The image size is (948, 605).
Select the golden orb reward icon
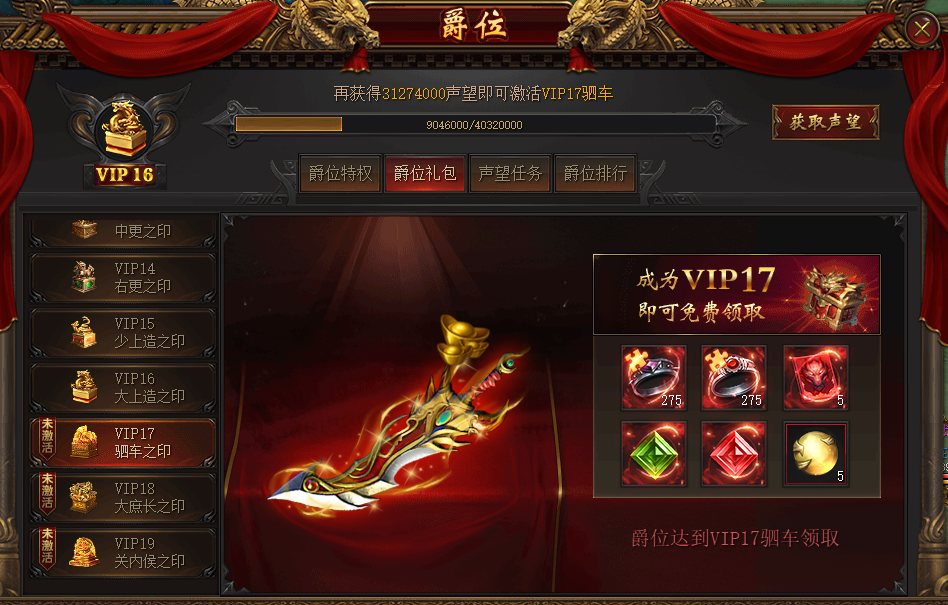816,454
